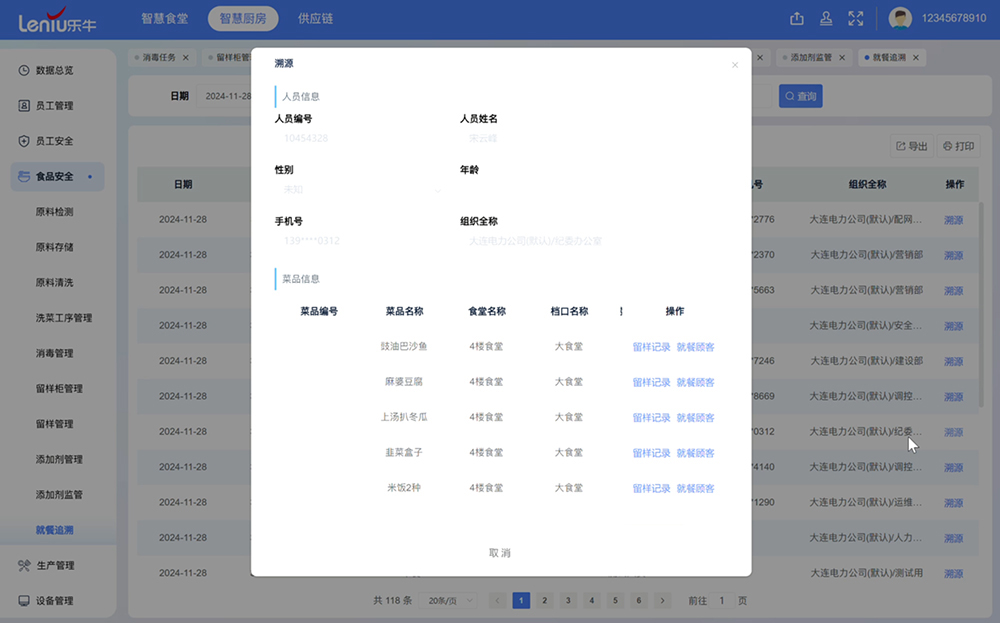Click the 取消 button in dialog

pyautogui.click(x=500, y=553)
